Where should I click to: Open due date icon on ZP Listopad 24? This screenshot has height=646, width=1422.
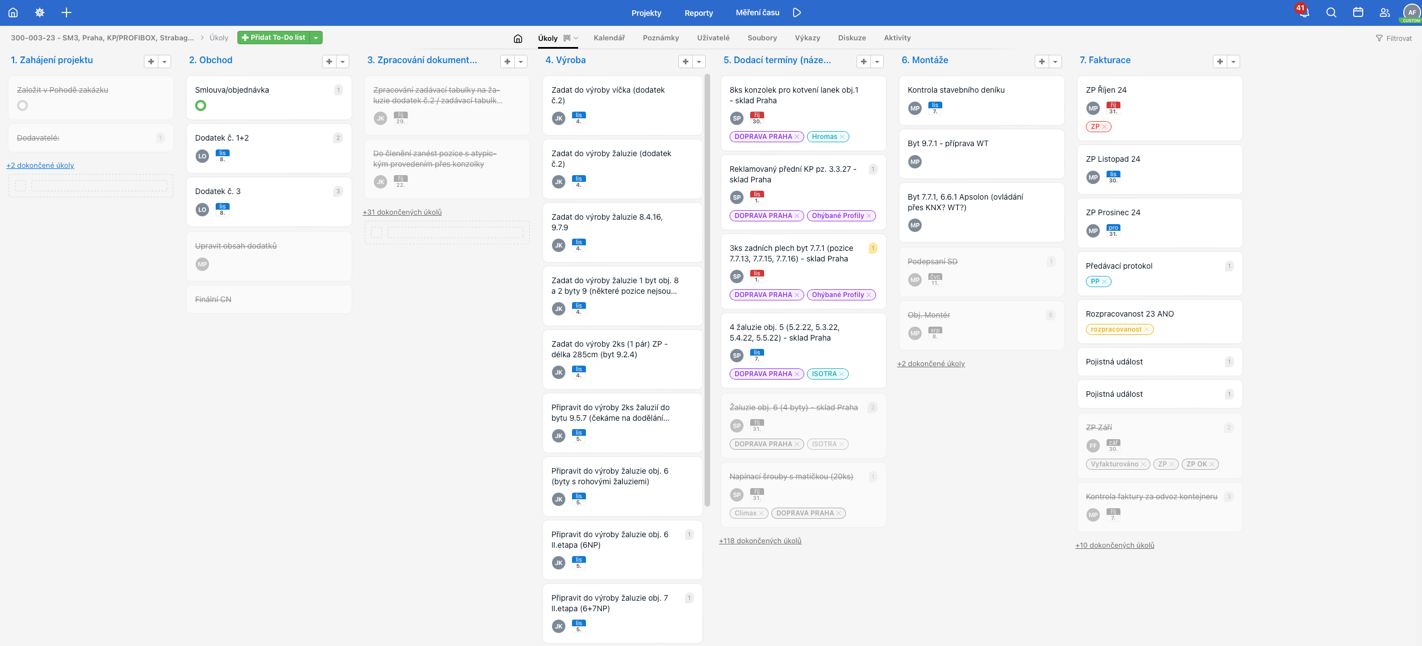point(1113,177)
